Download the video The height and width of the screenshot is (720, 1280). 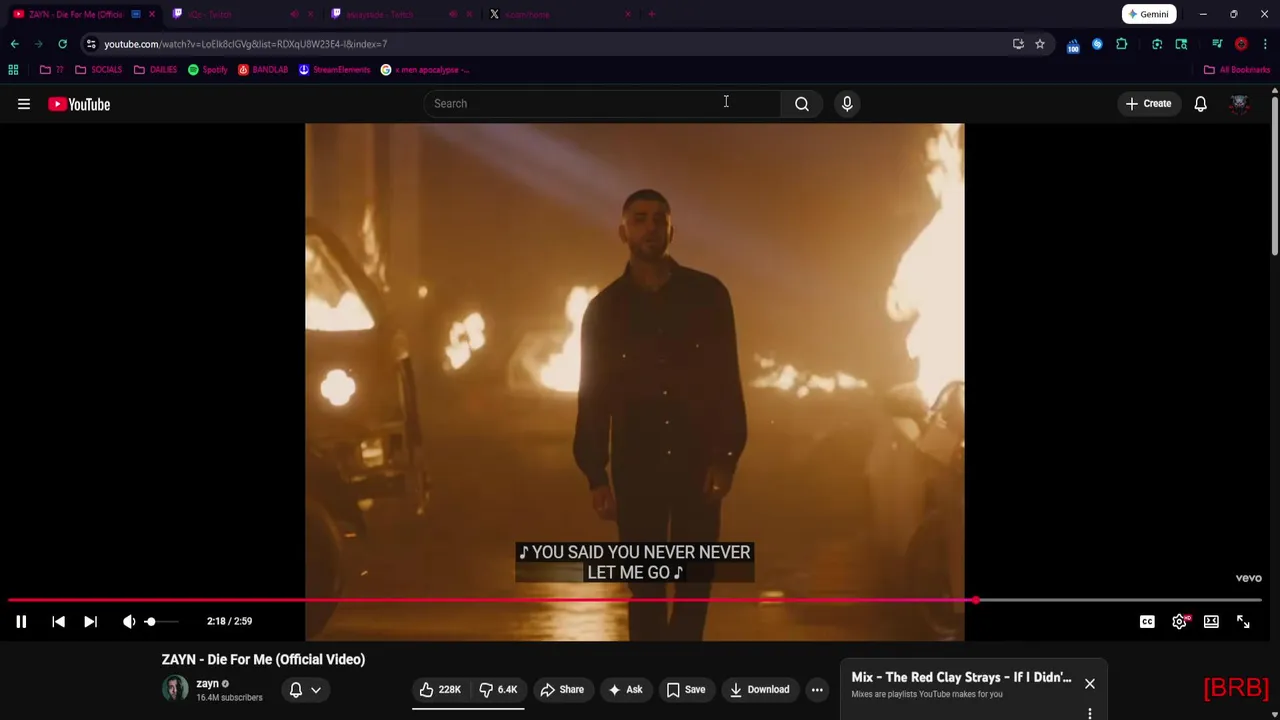click(759, 689)
